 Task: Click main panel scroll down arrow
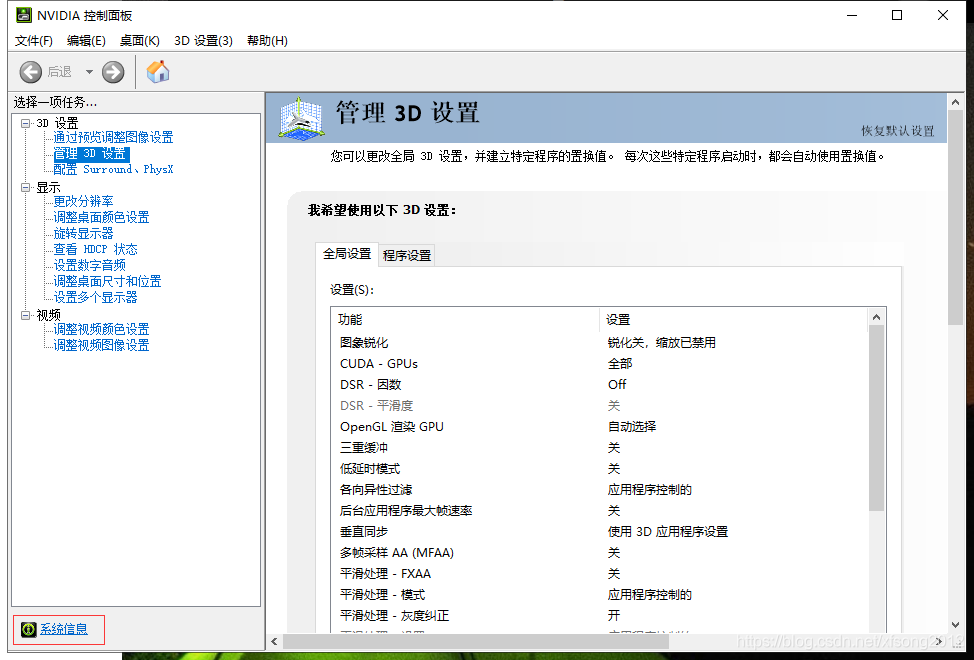[955, 625]
